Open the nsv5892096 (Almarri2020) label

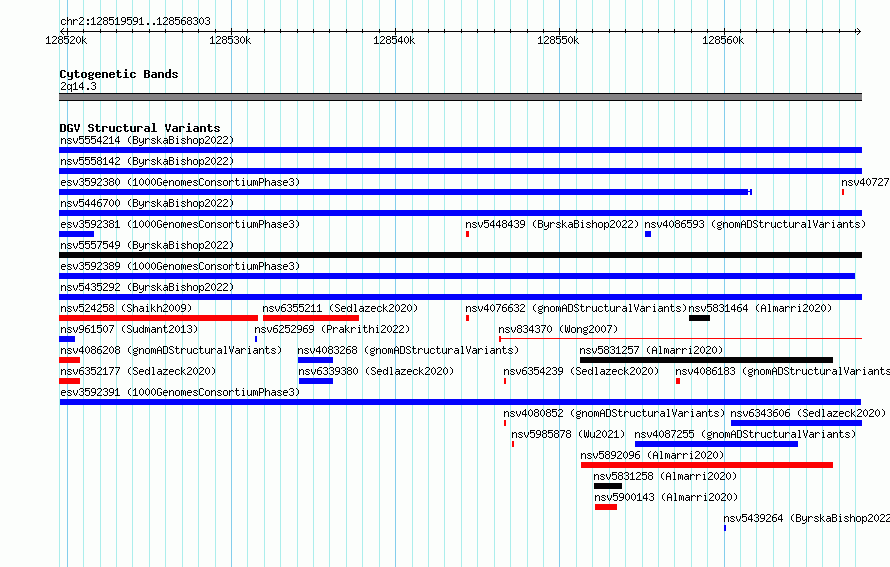point(652,455)
